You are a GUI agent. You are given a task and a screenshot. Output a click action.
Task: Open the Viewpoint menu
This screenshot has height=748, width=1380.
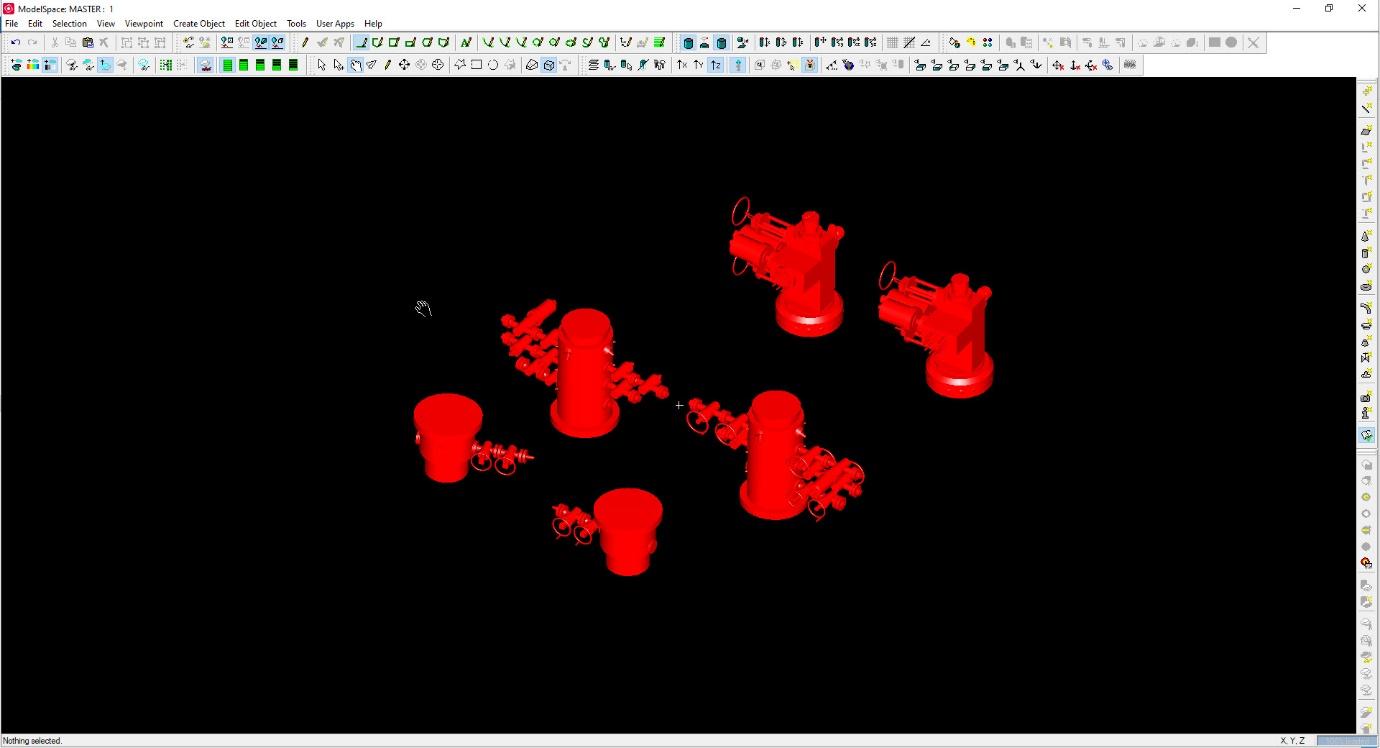pyautogui.click(x=144, y=24)
